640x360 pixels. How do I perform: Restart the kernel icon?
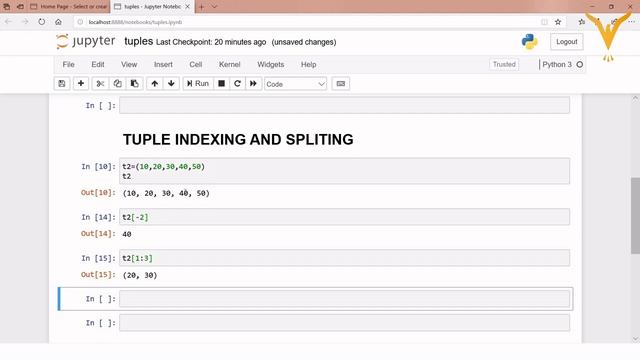pyautogui.click(x=237, y=84)
